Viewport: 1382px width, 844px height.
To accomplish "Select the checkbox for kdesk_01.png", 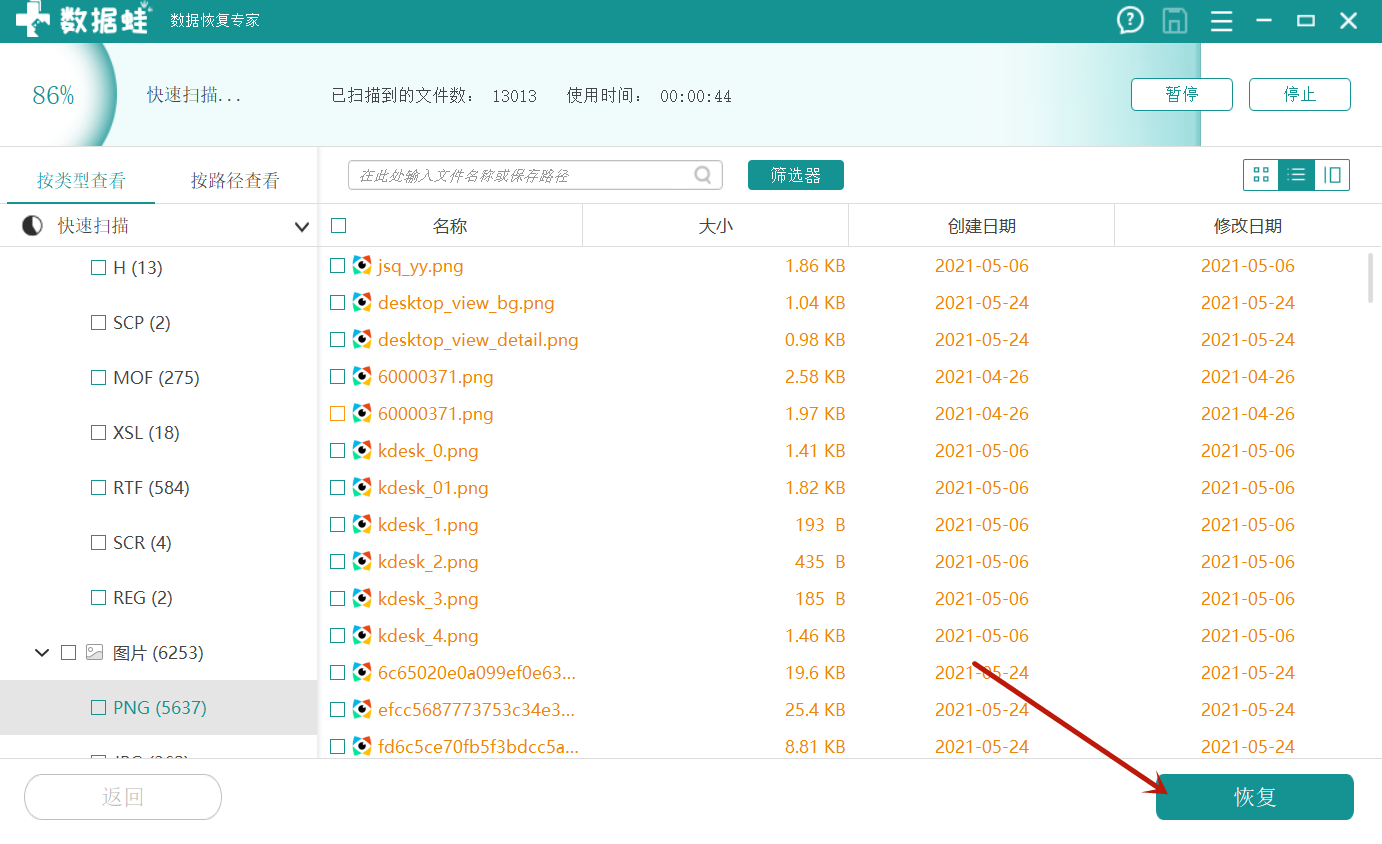I will tap(338, 488).
